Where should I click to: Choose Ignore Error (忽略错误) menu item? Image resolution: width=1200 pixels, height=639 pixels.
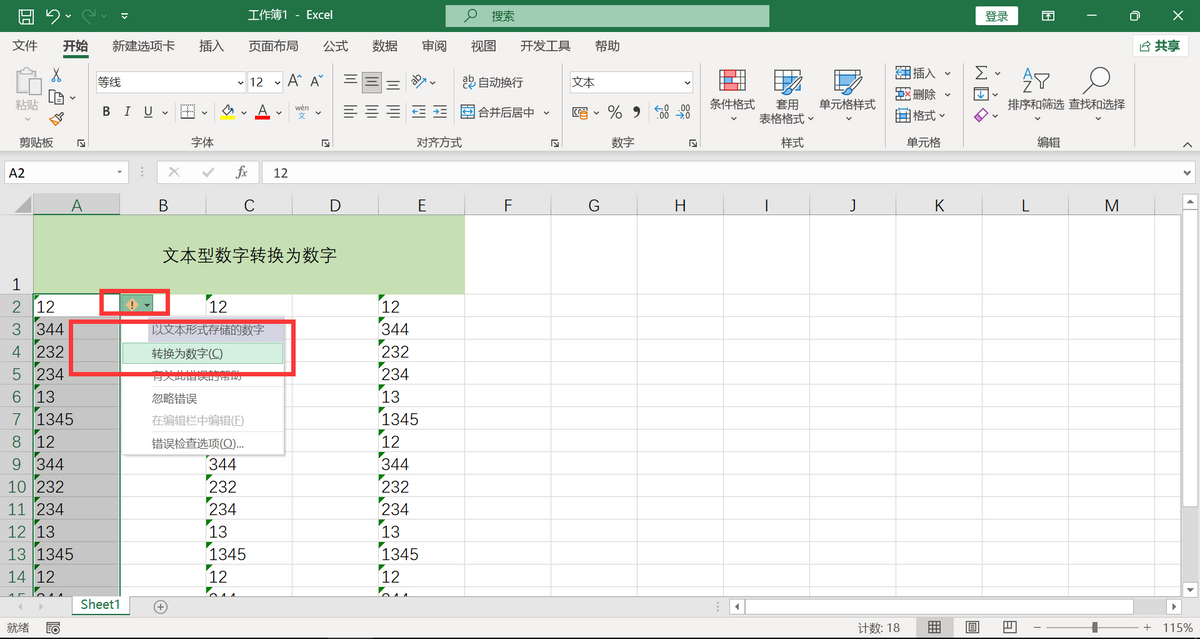click(x=203, y=399)
